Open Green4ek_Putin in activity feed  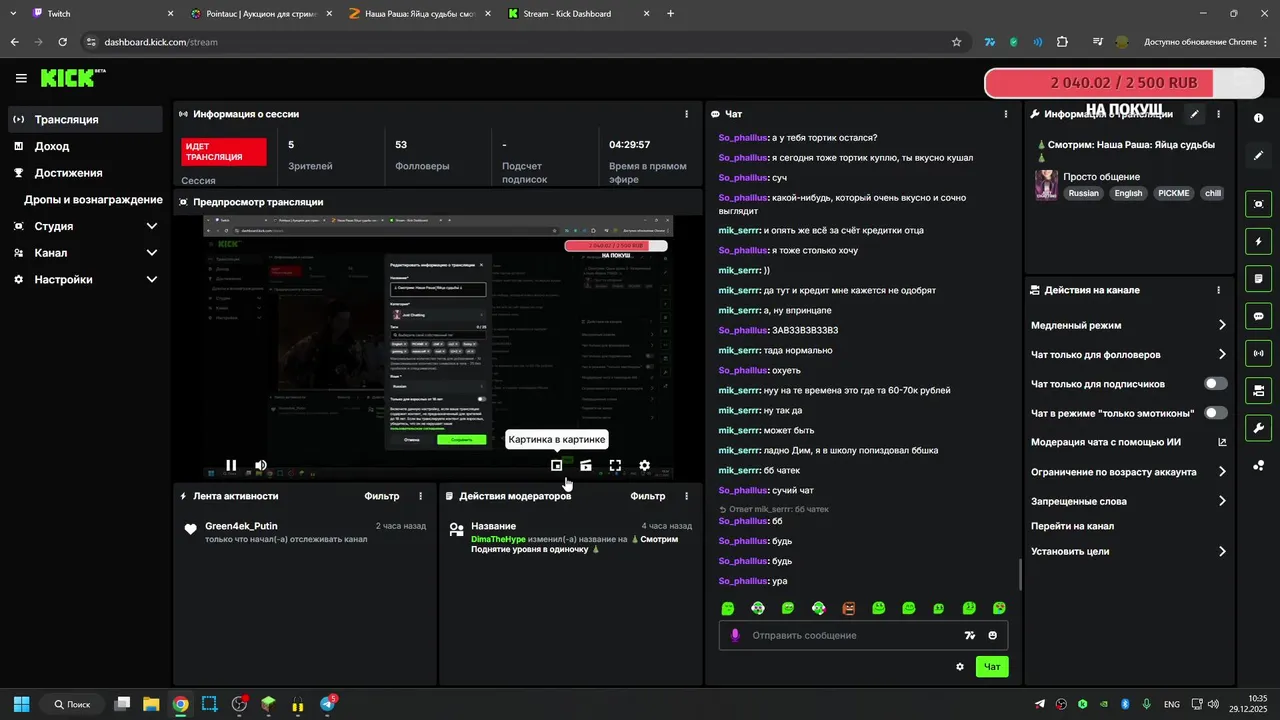(x=241, y=526)
